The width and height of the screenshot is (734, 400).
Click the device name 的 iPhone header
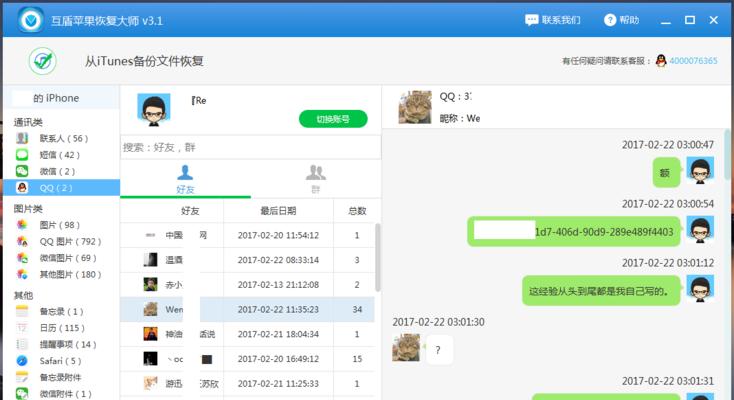coord(61,98)
